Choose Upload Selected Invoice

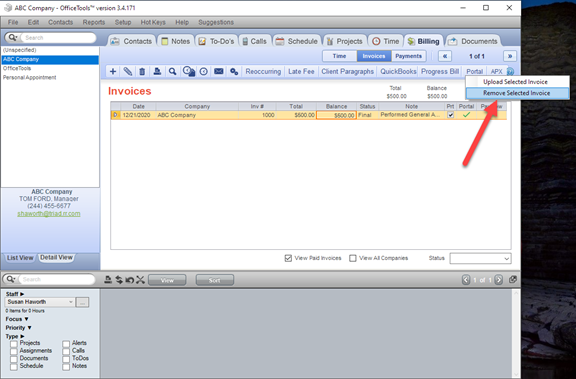click(517, 82)
